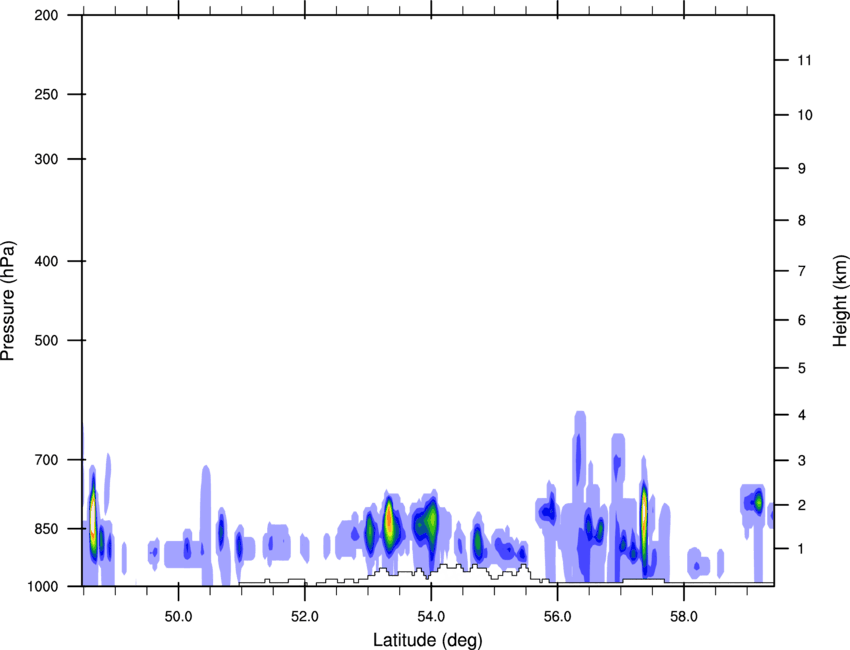The width and height of the screenshot is (850, 650).
Task: Click the 54.0 latitude tick label
Action: [431, 617]
